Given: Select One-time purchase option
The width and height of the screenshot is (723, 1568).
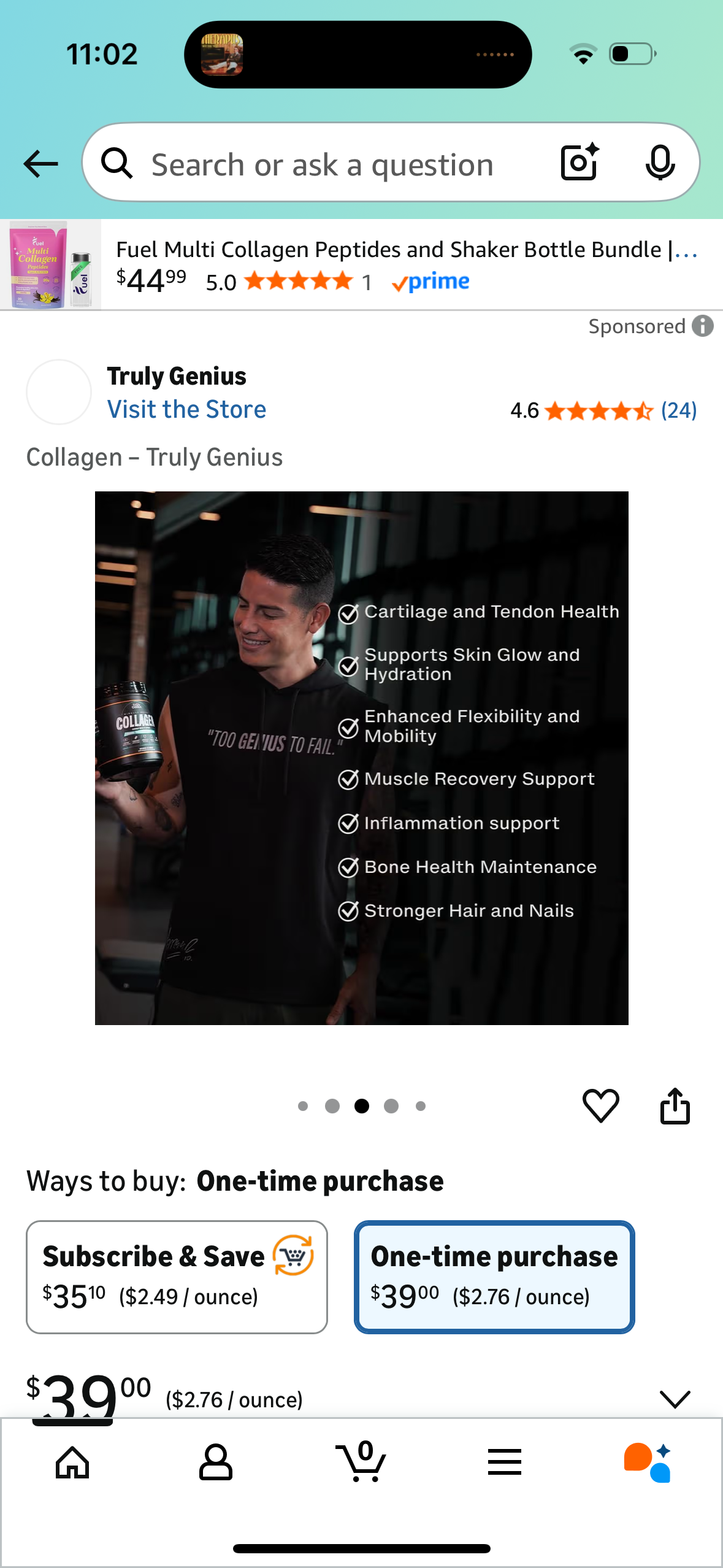Looking at the screenshot, I should tap(494, 1277).
